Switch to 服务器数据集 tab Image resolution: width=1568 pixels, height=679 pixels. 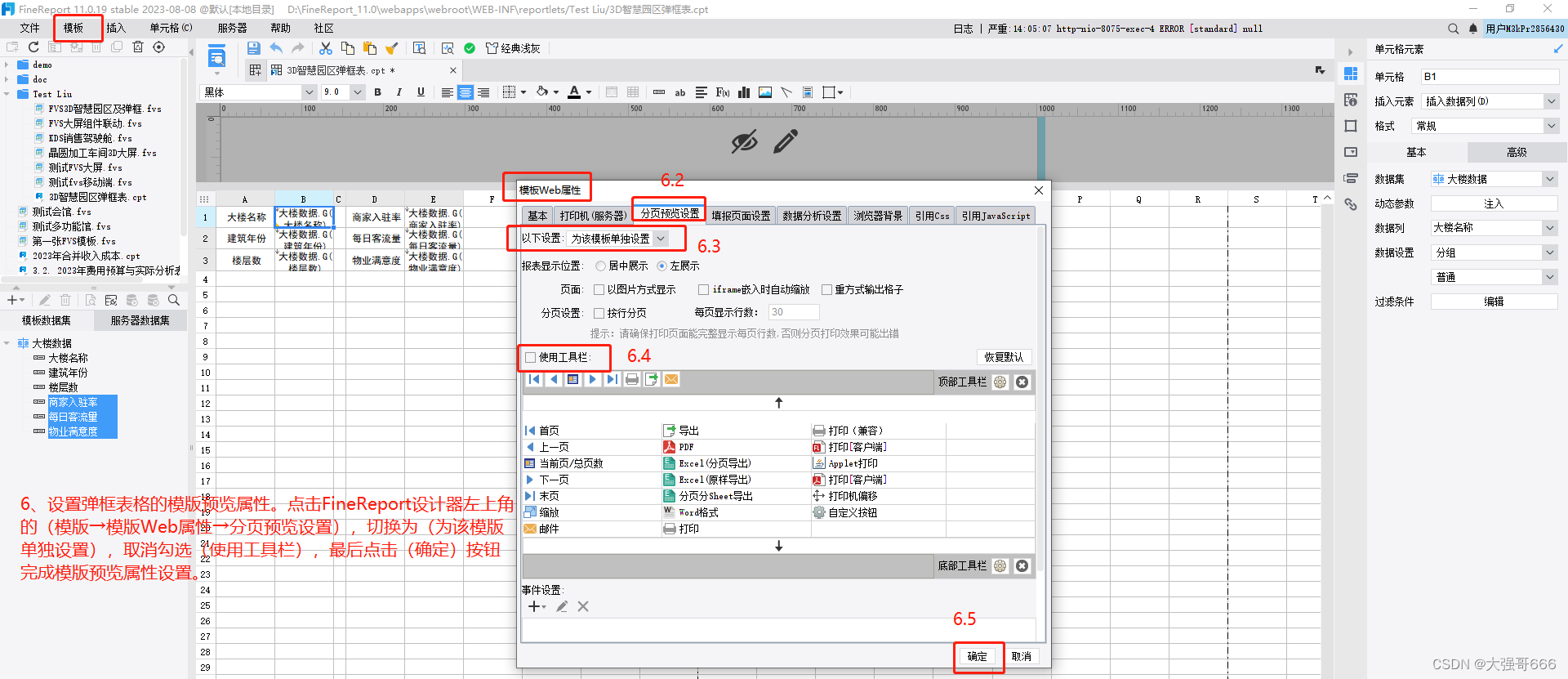click(x=140, y=320)
